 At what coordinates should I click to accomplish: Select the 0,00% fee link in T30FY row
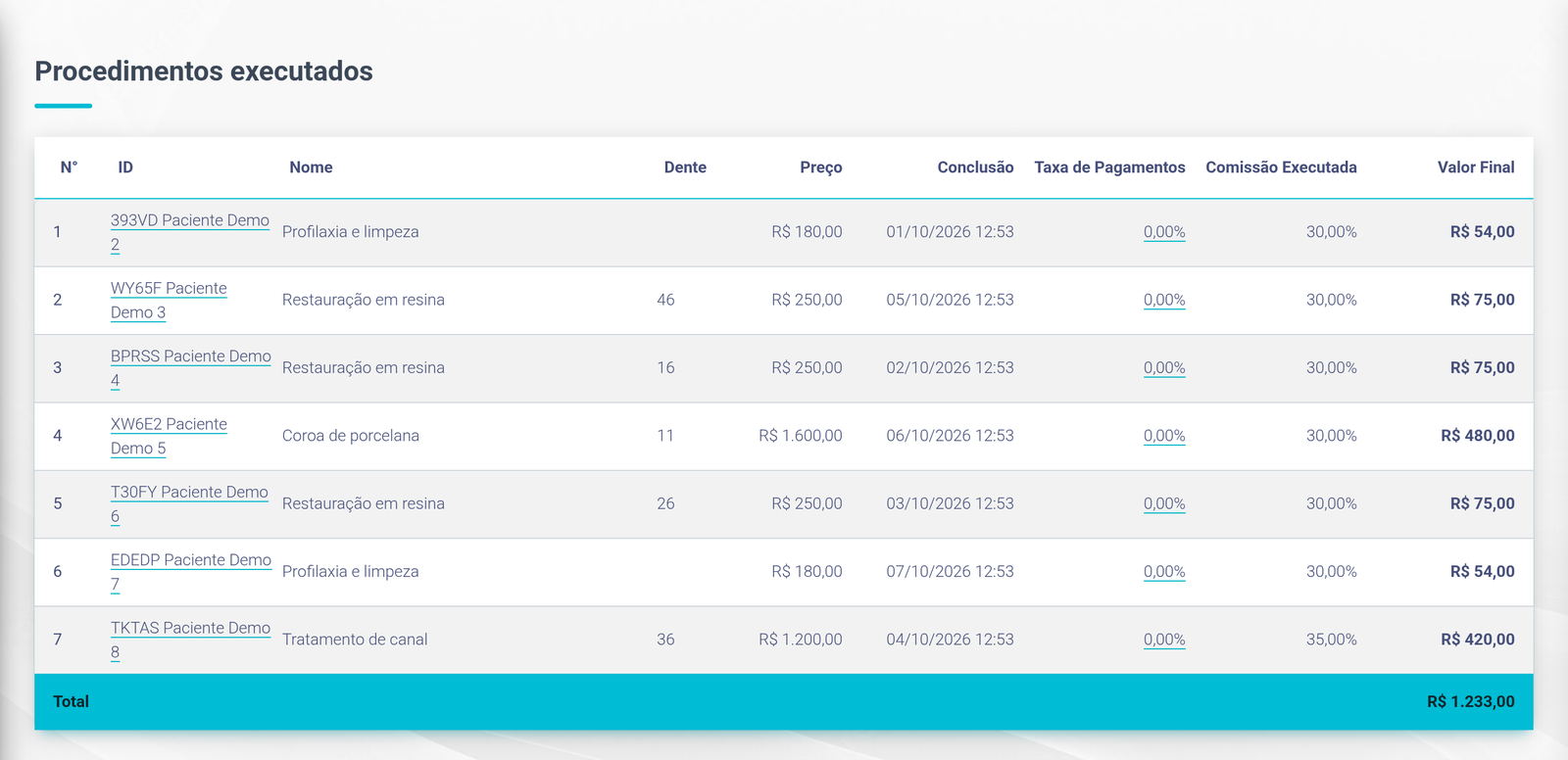click(x=1164, y=503)
